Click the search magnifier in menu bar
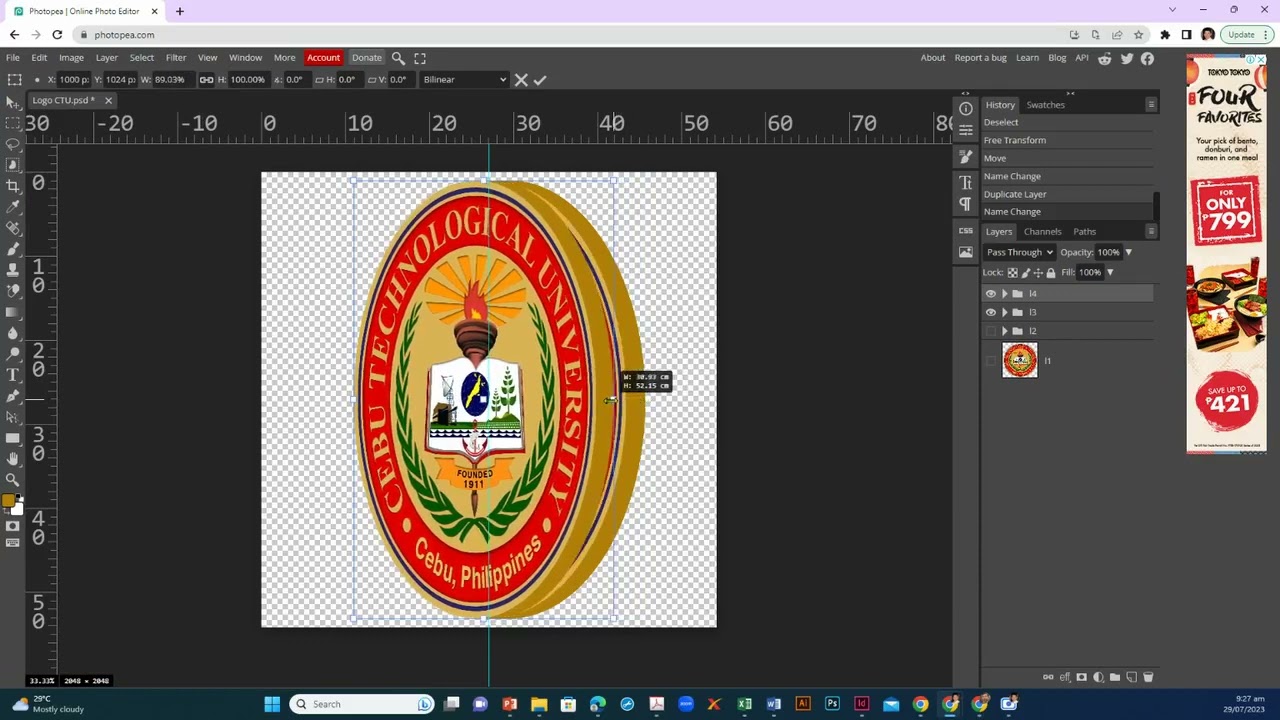 [x=398, y=58]
